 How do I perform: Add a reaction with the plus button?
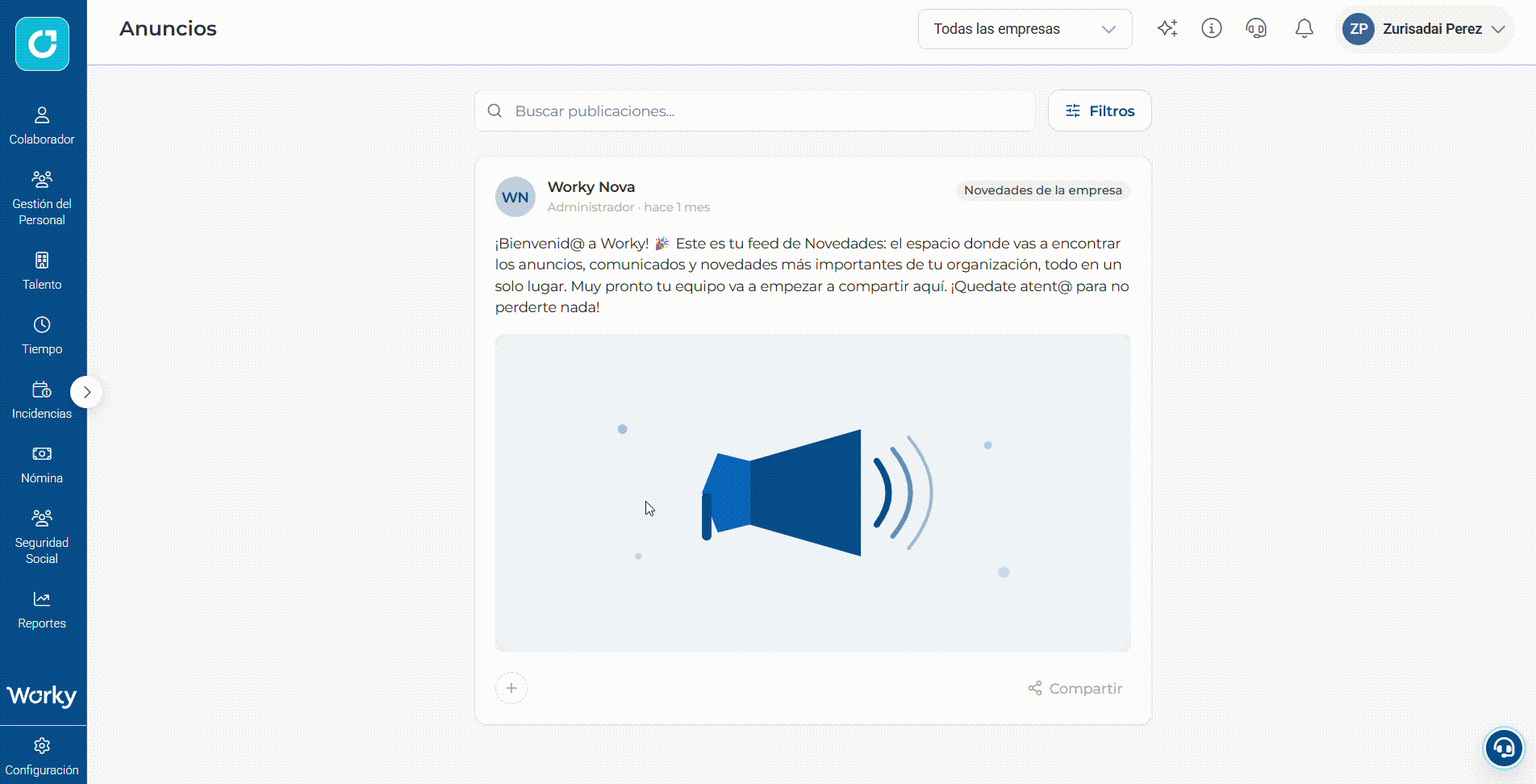point(511,688)
